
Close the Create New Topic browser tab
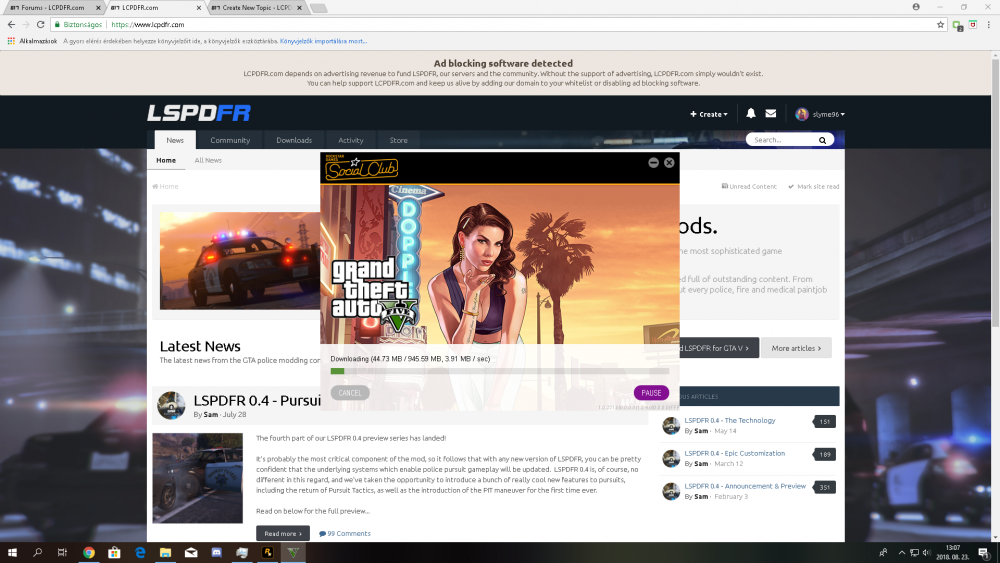click(300, 8)
